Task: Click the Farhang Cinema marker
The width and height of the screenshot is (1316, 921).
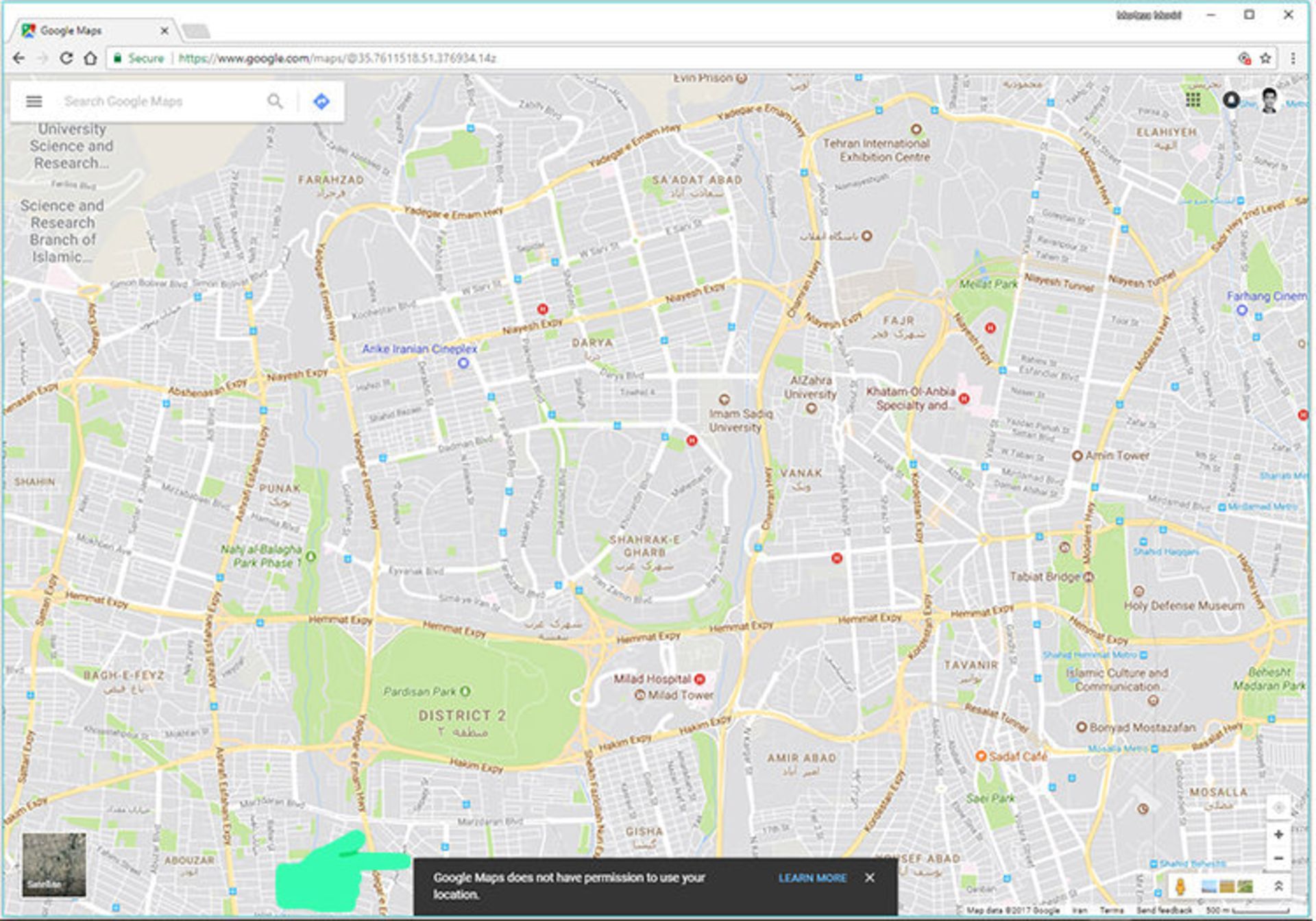Action: coord(1241,310)
